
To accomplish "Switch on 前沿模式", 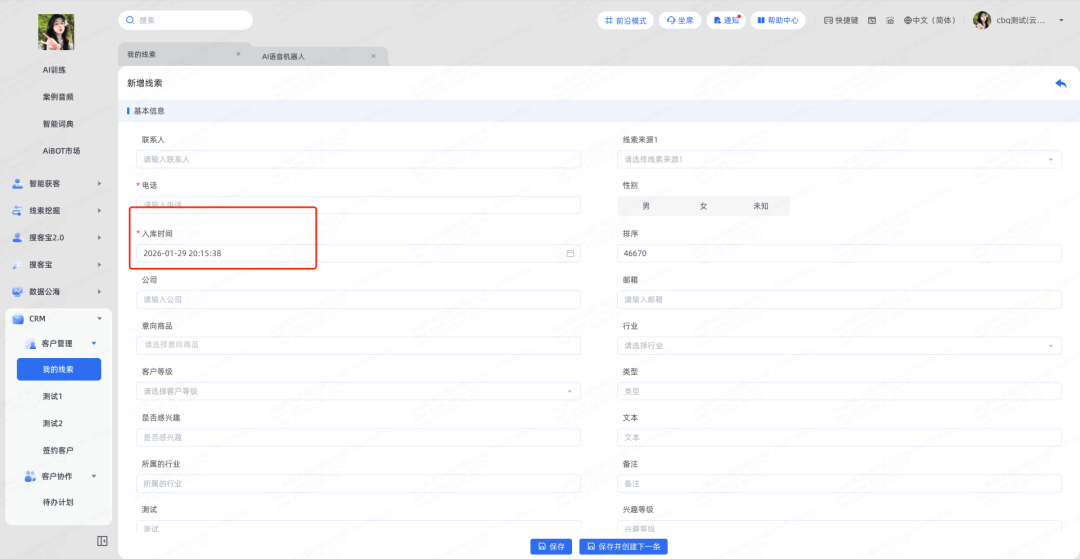I will [625, 20].
